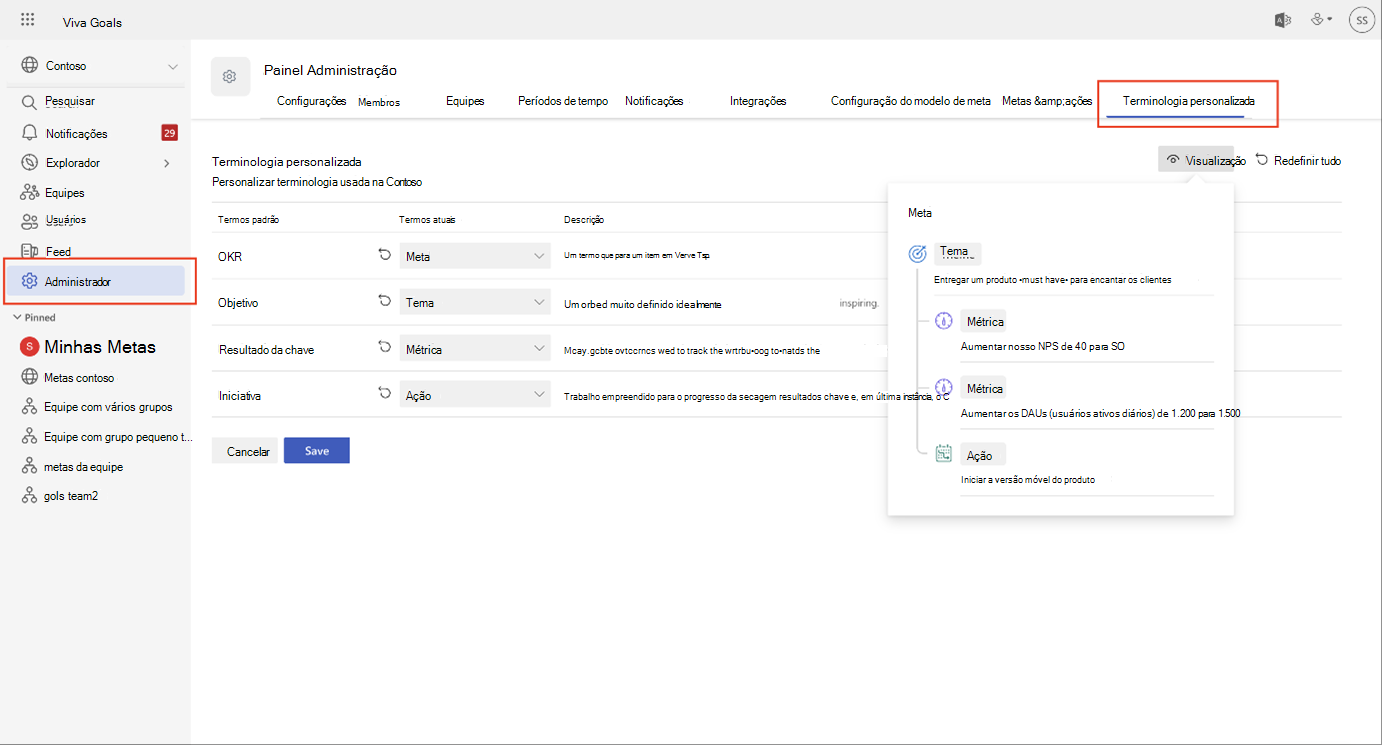The height and width of the screenshot is (745, 1382).
Task: Click the 29 notifications badge
Action: (170, 133)
